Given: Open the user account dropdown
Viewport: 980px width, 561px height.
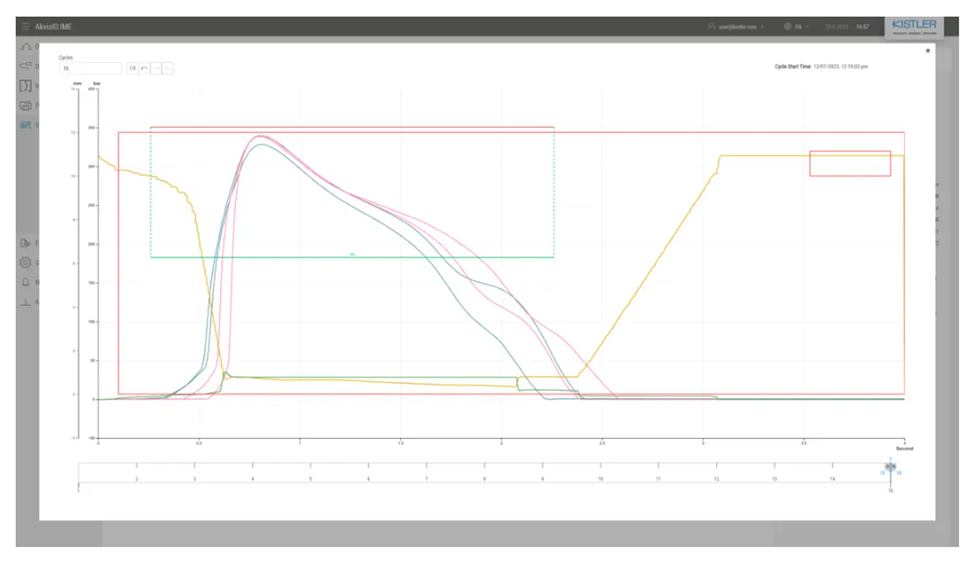Looking at the screenshot, I should (x=736, y=27).
